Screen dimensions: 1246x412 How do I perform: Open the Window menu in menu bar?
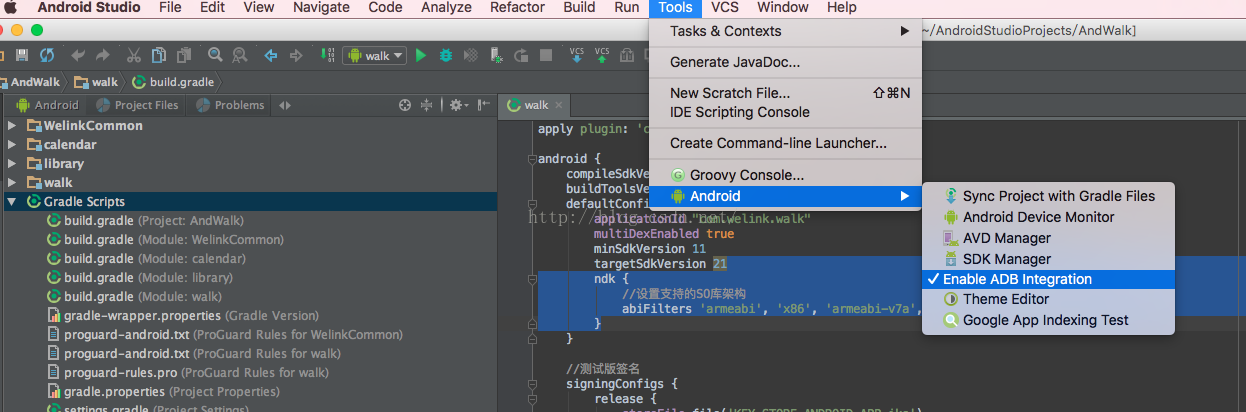(783, 7)
